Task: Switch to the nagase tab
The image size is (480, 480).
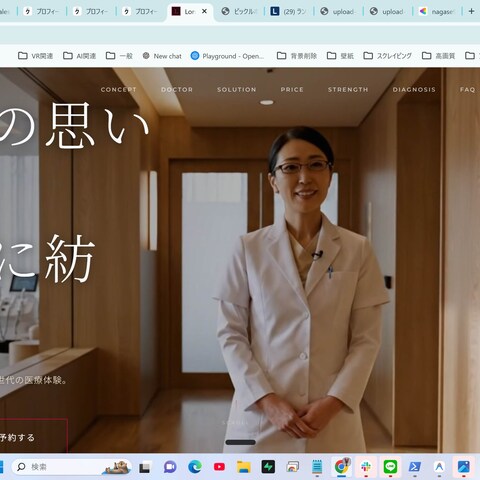Action: click(437, 12)
